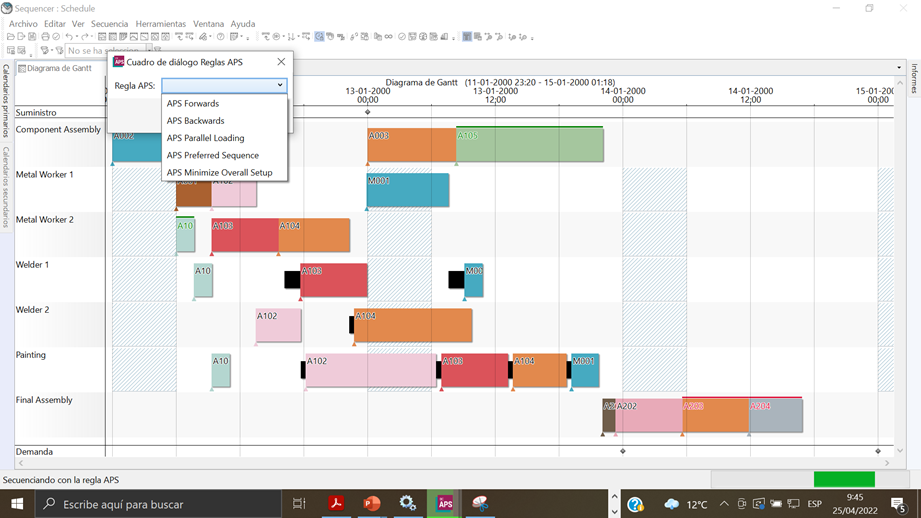Click the open folder toolbar icon
Image resolution: width=921 pixels, height=518 pixels.
(x=11, y=36)
